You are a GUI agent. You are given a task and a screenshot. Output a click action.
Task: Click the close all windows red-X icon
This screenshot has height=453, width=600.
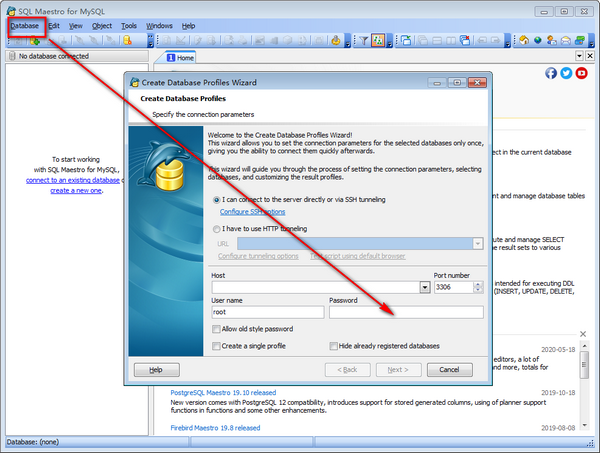[x=465, y=40]
